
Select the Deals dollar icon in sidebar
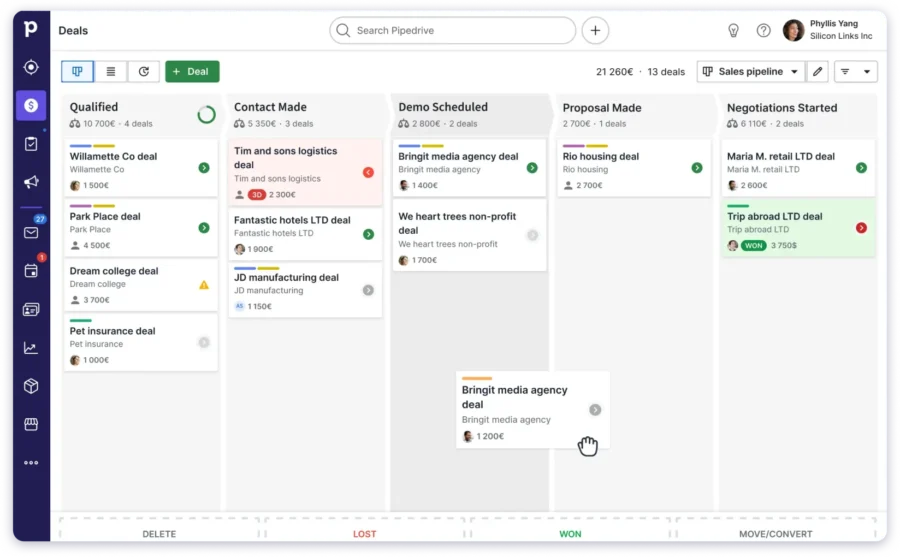click(31, 105)
